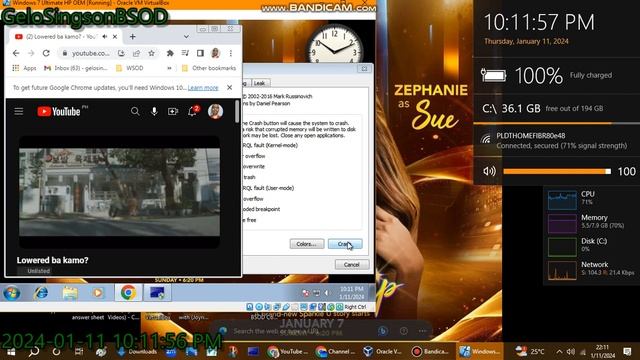Open YouTube hamburger guide menu
This screenshot has width=640, height=360.
coord(19,111)
